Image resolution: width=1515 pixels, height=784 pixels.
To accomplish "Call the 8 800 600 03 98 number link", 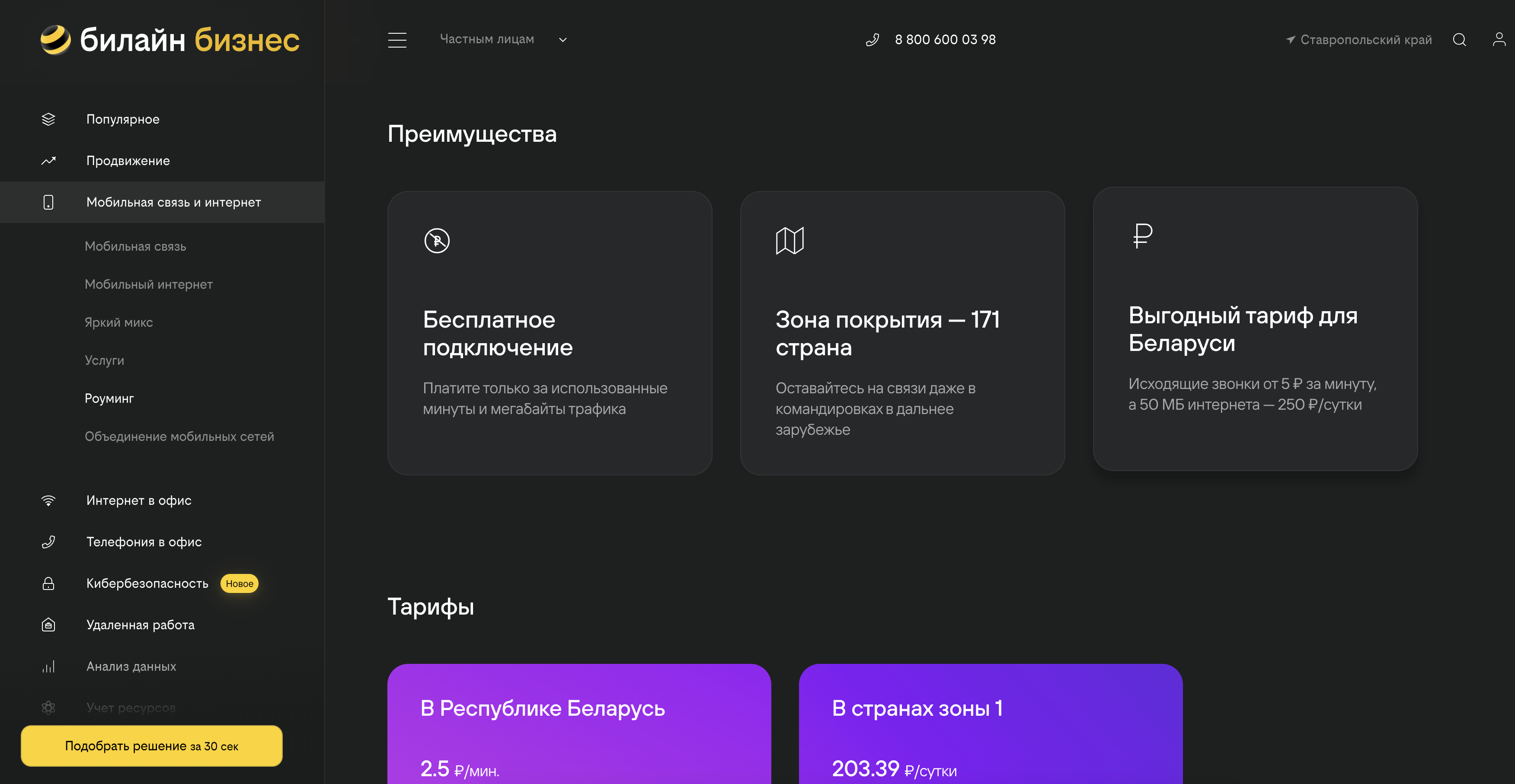I will point(945,39).
